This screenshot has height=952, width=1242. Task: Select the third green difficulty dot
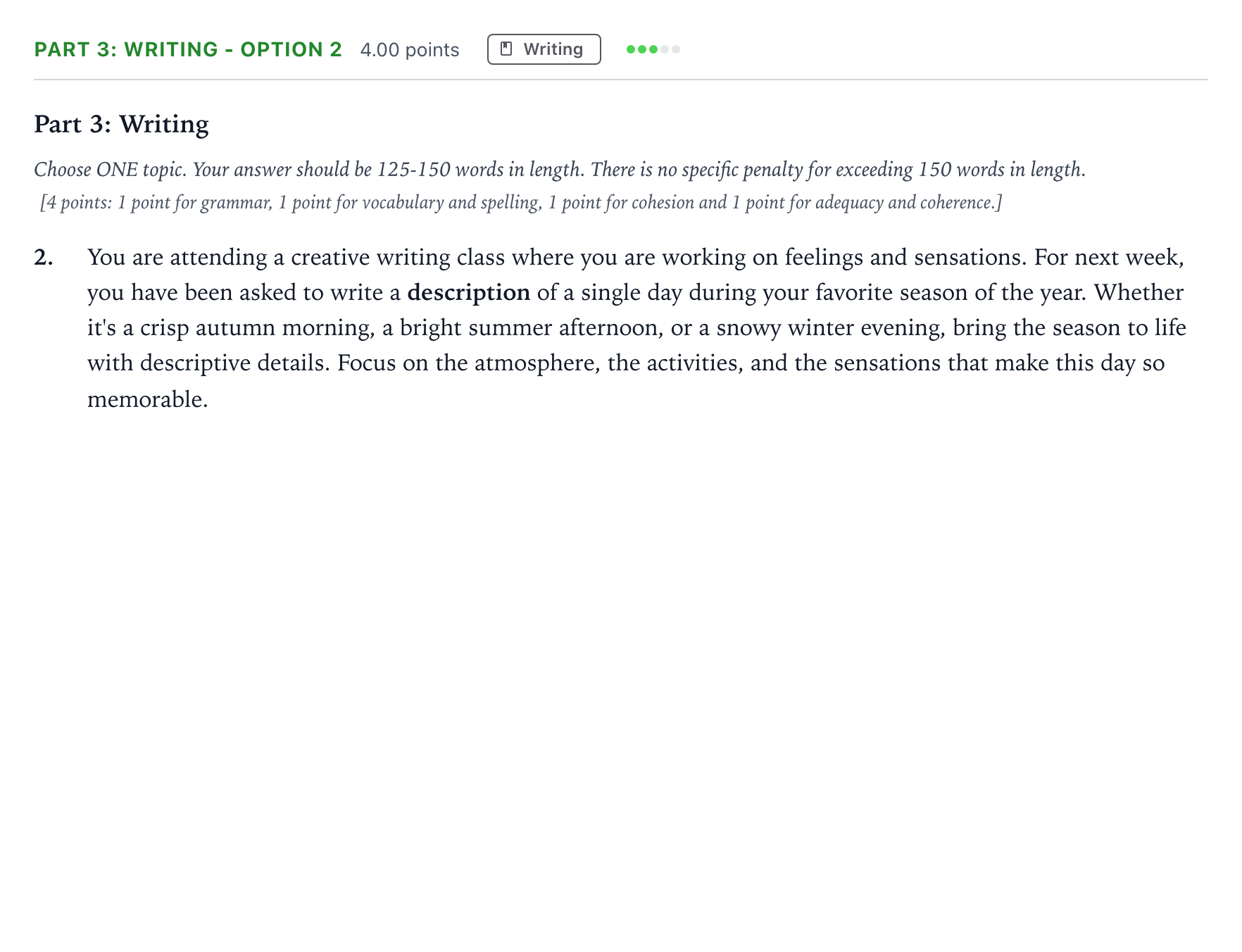[653, 49]
